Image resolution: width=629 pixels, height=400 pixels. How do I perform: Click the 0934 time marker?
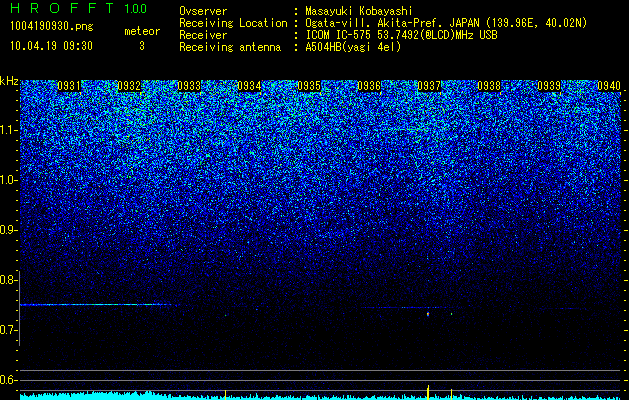coord(249,86)
